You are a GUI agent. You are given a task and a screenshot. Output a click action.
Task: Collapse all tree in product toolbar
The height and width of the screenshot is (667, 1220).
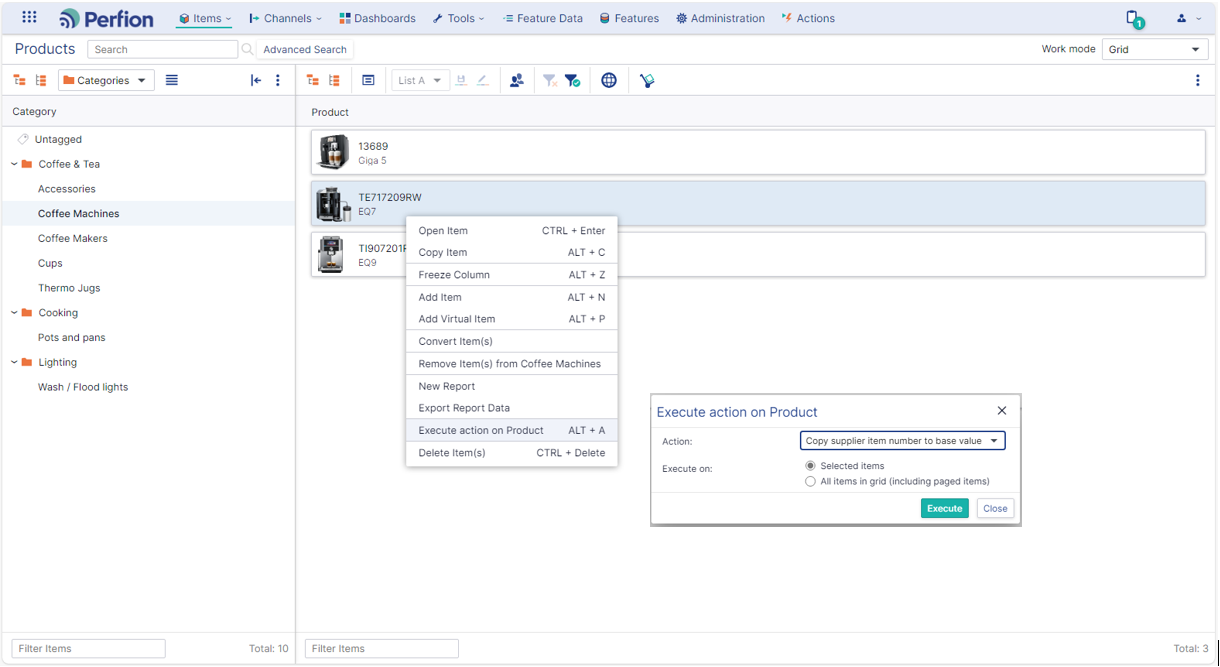(x=334, y=80)
